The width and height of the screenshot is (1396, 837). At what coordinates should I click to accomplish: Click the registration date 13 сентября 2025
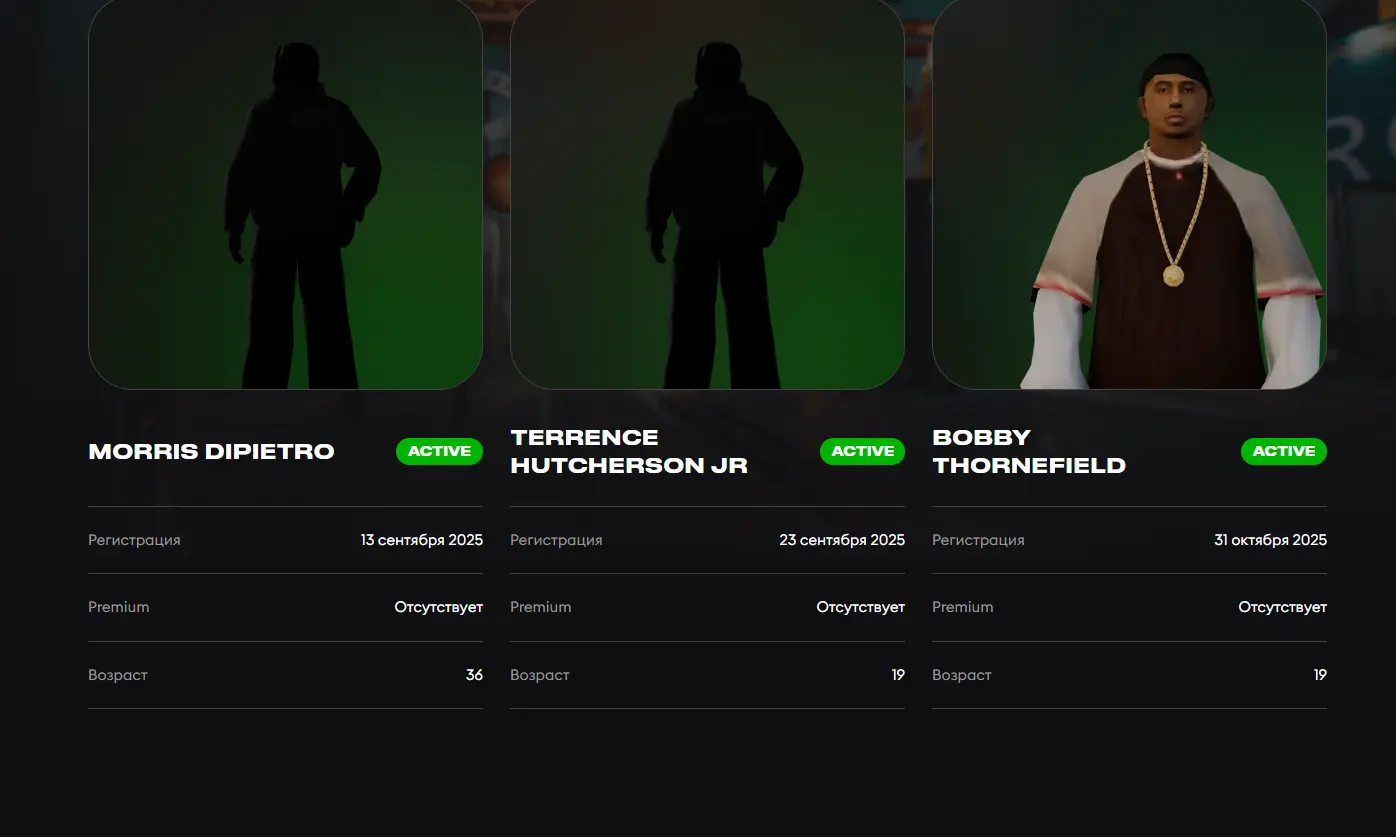421,540
